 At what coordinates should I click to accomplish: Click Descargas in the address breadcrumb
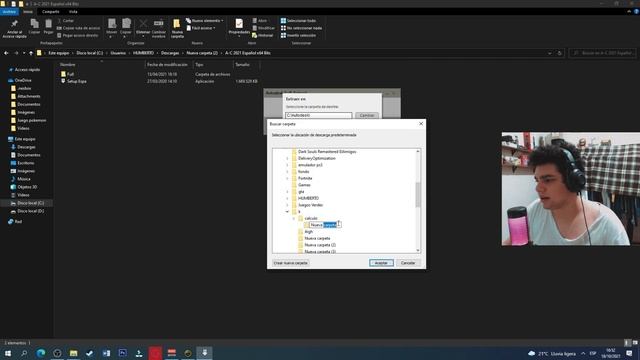tap(170, 53)
